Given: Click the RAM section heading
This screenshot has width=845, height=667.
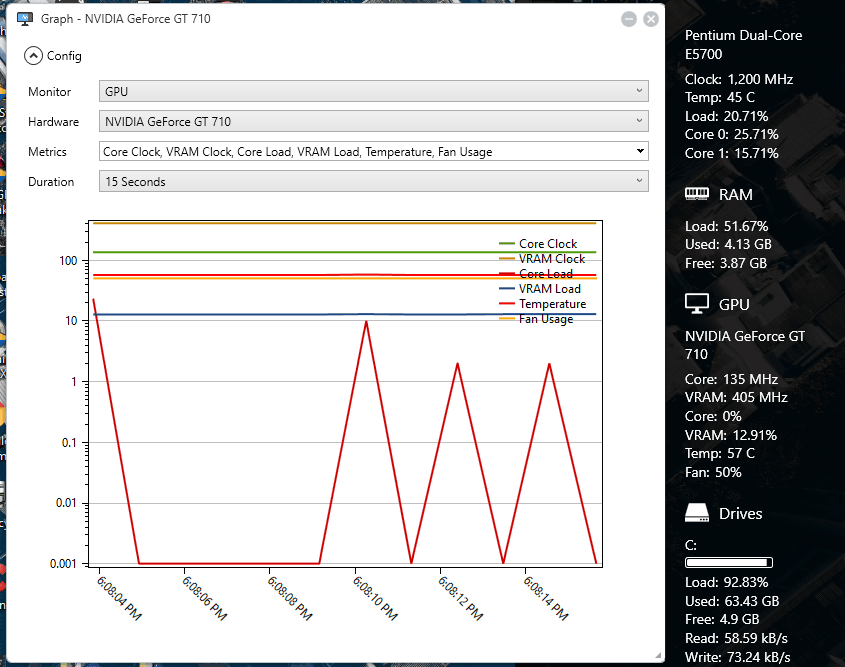Looking at the screenshot, I should tap(736, 194).
